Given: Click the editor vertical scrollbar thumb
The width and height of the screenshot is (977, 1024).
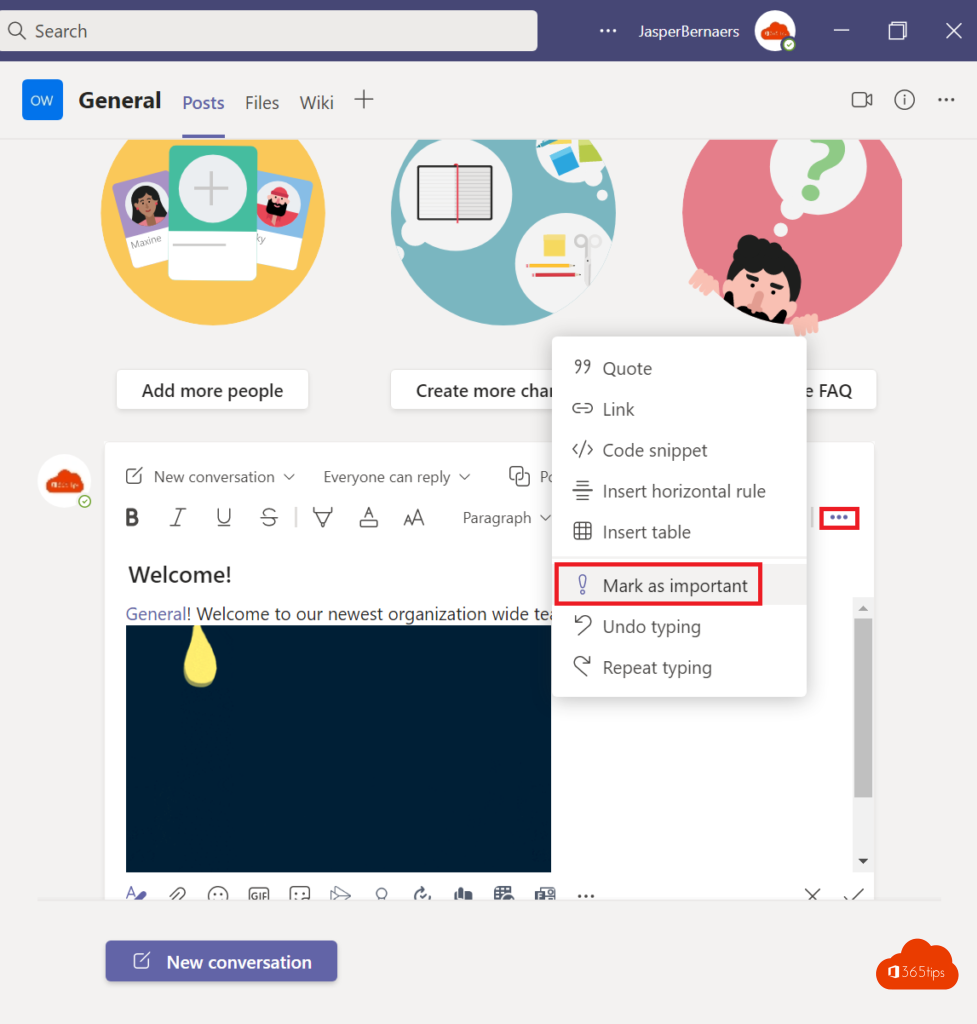Looking at the screenshot, I should click(x=863, y=708).
